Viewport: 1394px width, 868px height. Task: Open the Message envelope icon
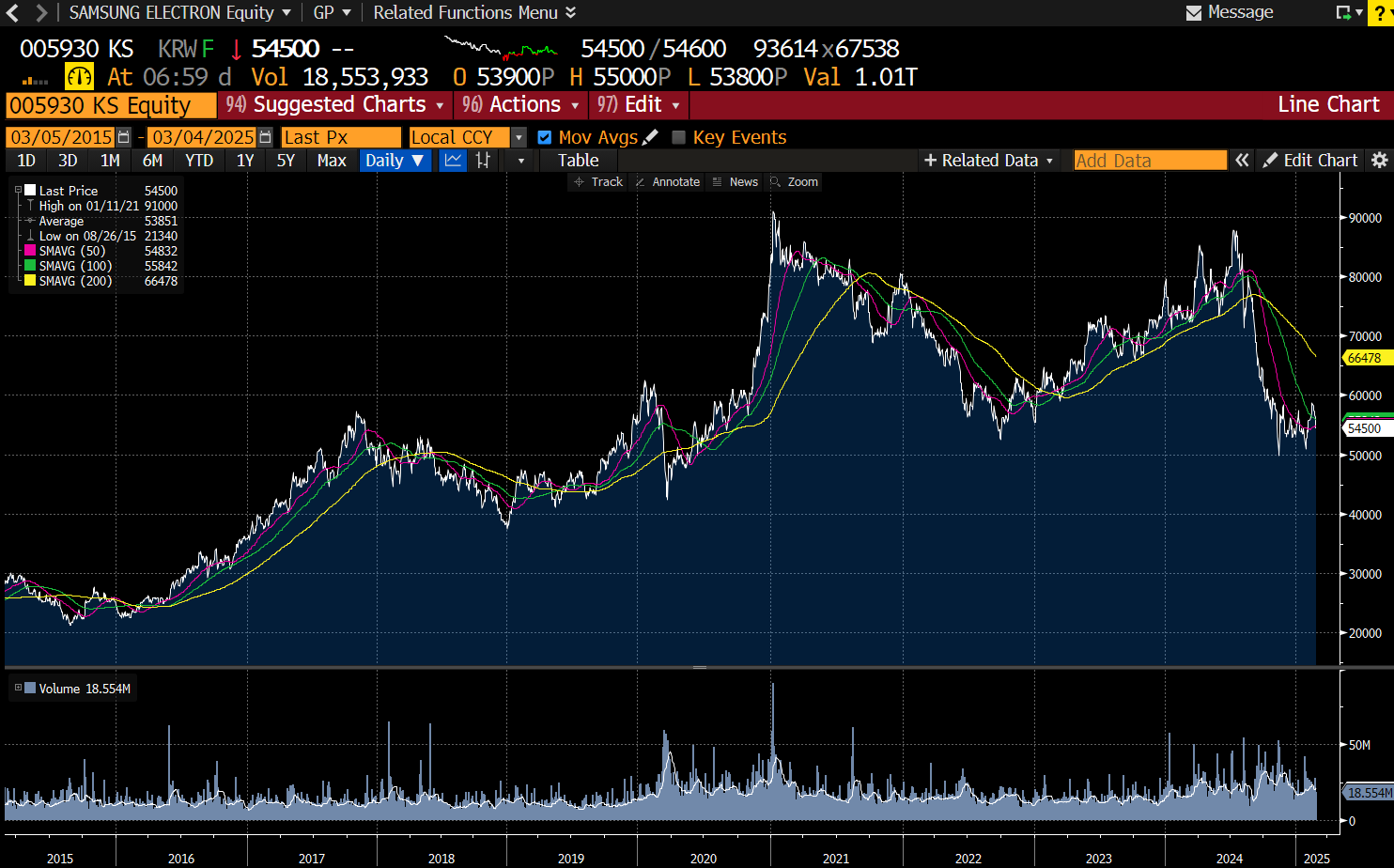point(1194,13)
